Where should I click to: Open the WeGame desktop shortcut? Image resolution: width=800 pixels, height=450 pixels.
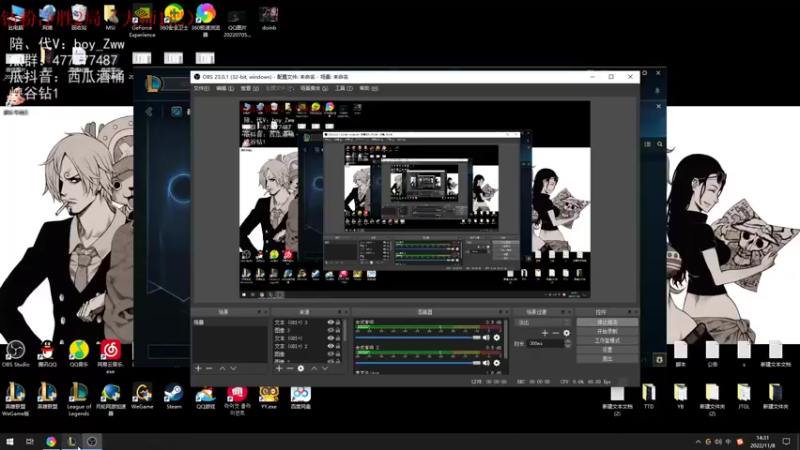click(x=142, y=397)
